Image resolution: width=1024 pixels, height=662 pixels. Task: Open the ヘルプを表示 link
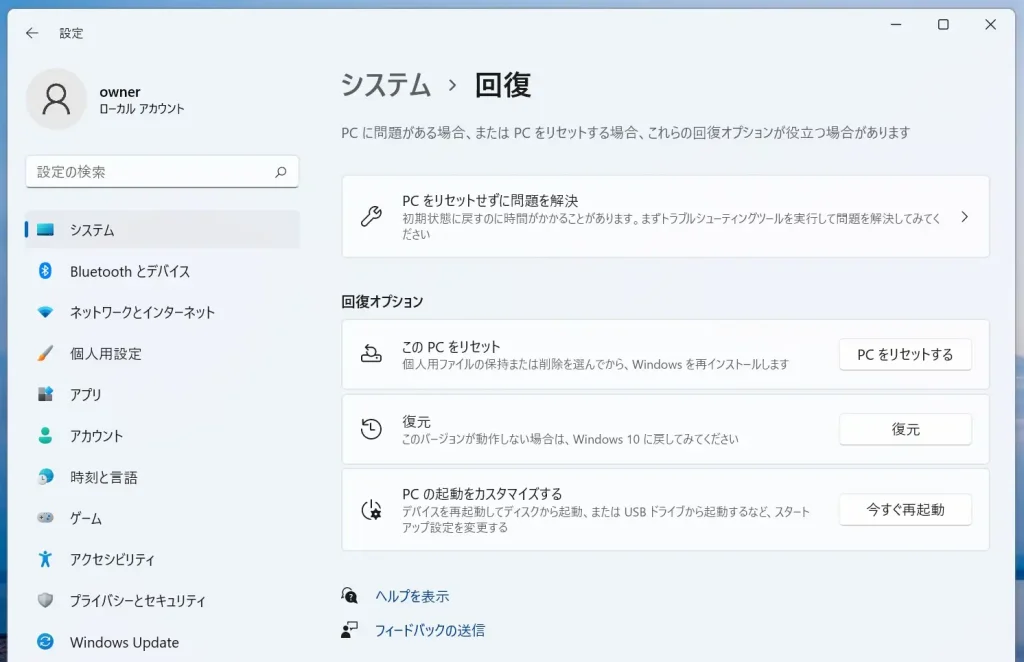click(x=412, y=596)
